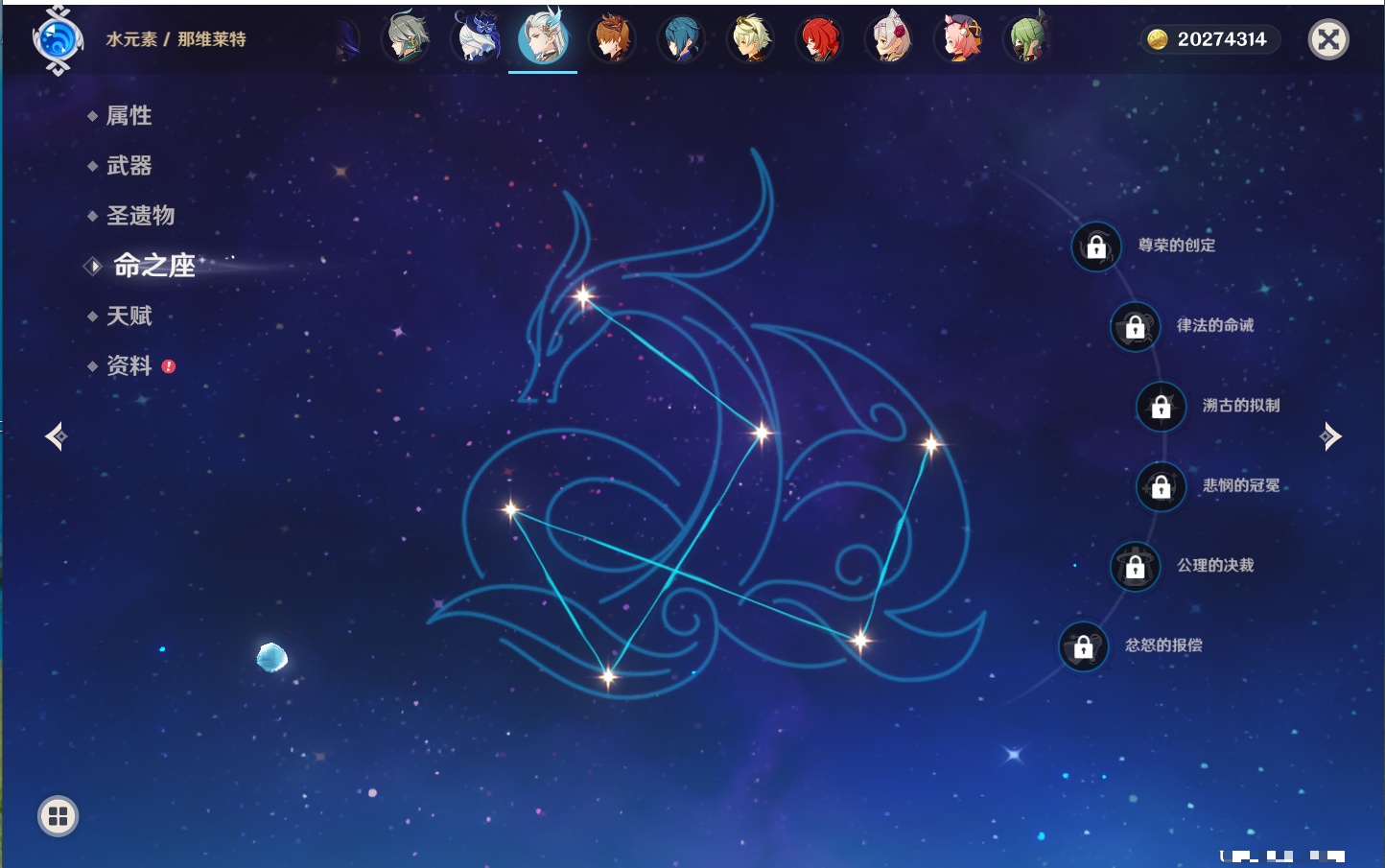
Task: Open the grid menu button at bottom-left
Action: pos(58,816)
